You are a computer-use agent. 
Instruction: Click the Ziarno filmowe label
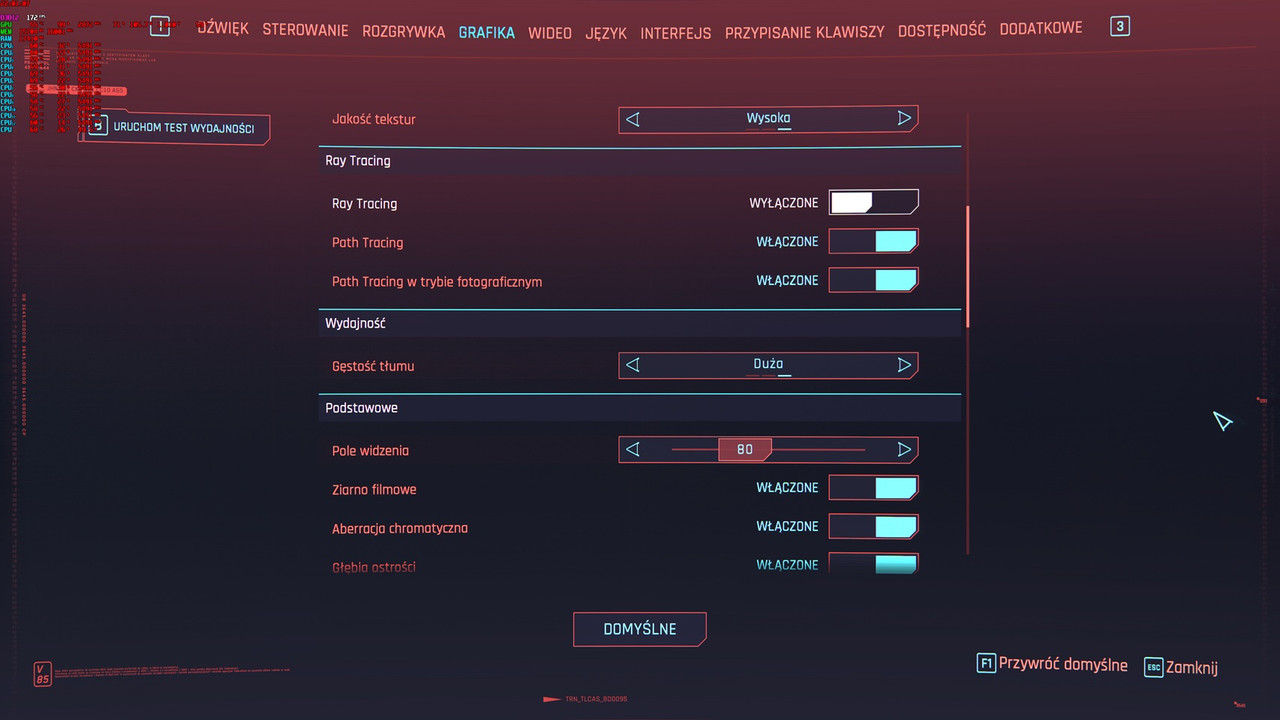point(374,489)
